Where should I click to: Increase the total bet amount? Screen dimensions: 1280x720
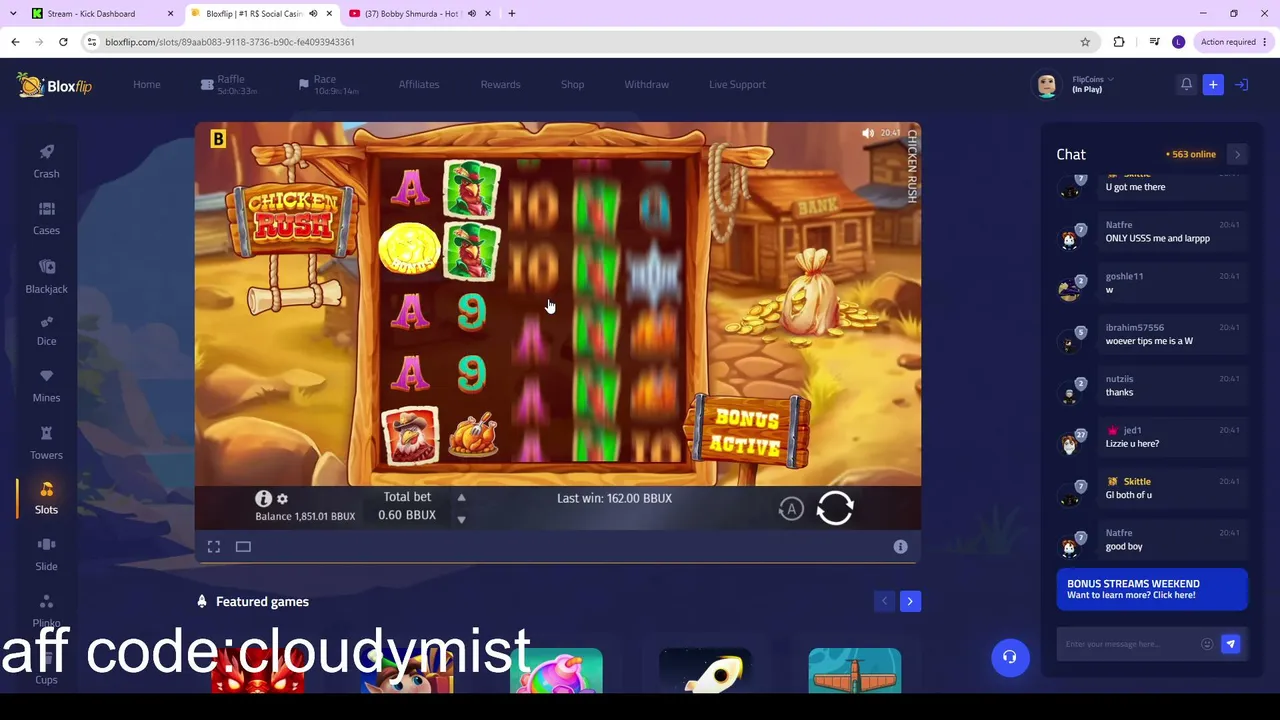click(x=461, y=497)
